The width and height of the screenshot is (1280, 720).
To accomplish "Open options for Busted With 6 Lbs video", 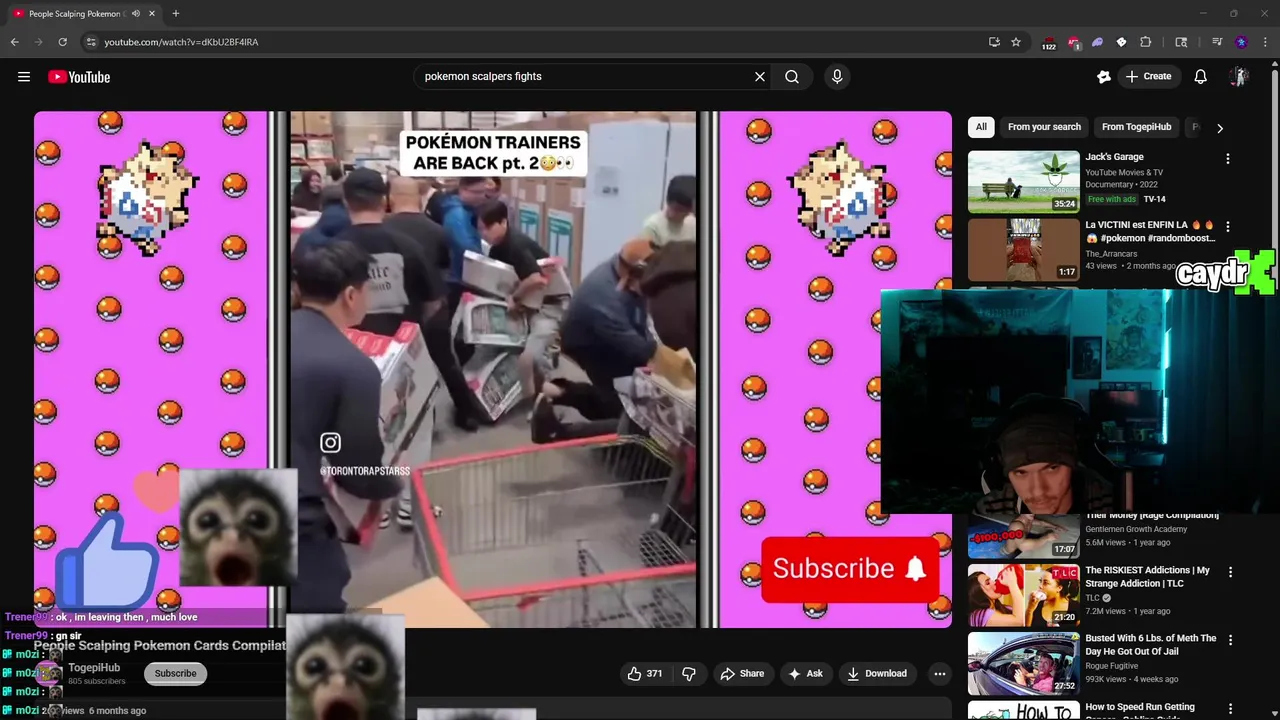I will pyautogui.click(x=1230, y=640).
